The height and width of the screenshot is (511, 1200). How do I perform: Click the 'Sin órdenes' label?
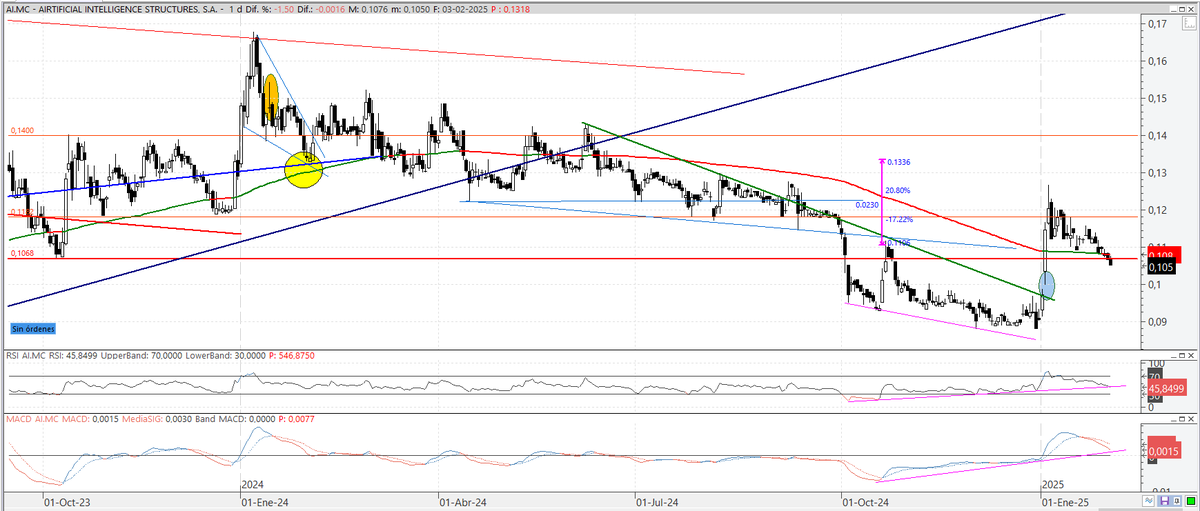(32, 328)
